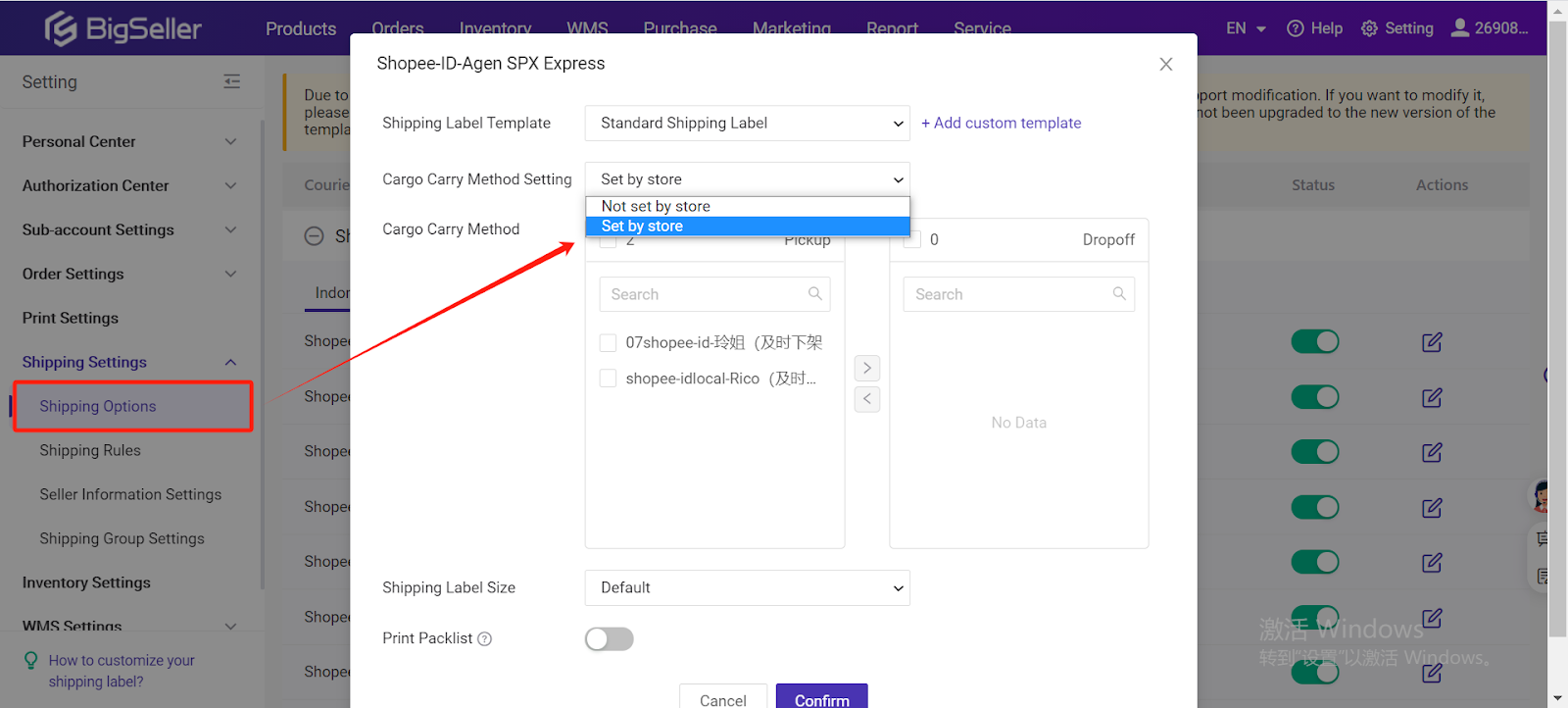Open the Products menu
The image size is (1568, 708).
[301, 28]
